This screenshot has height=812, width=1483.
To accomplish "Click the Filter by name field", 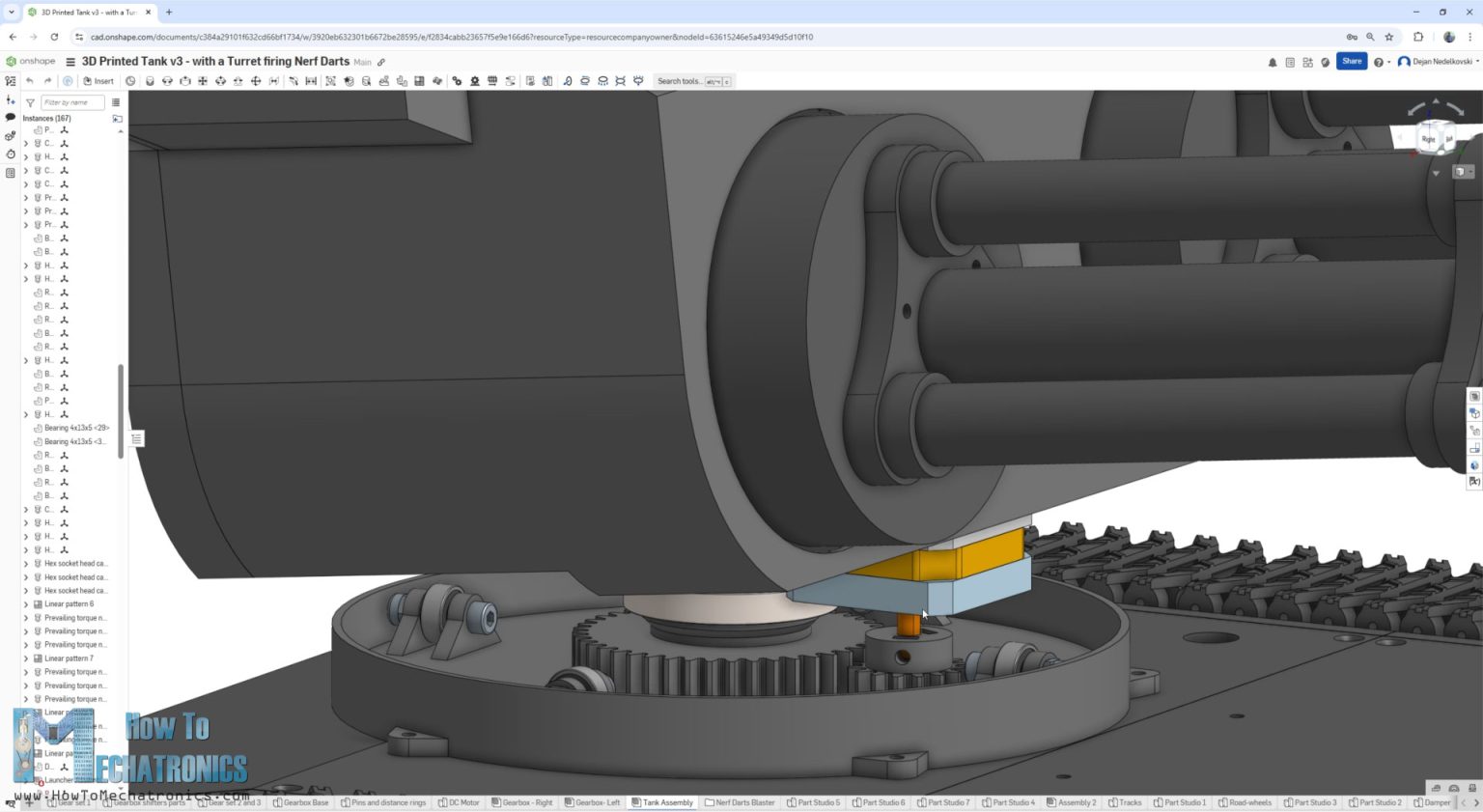I will tap(70, 101).
